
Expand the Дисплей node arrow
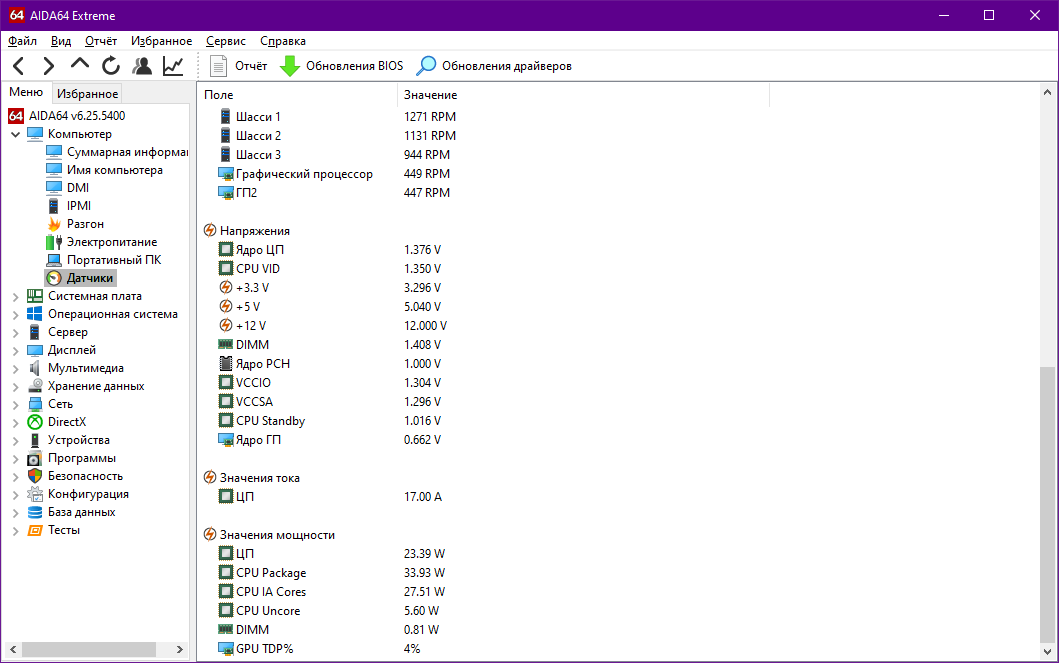(x=16, y=350)
